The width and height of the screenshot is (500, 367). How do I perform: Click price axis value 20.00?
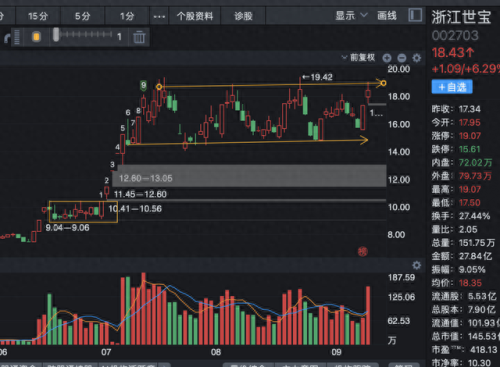[x=399, y=69]
